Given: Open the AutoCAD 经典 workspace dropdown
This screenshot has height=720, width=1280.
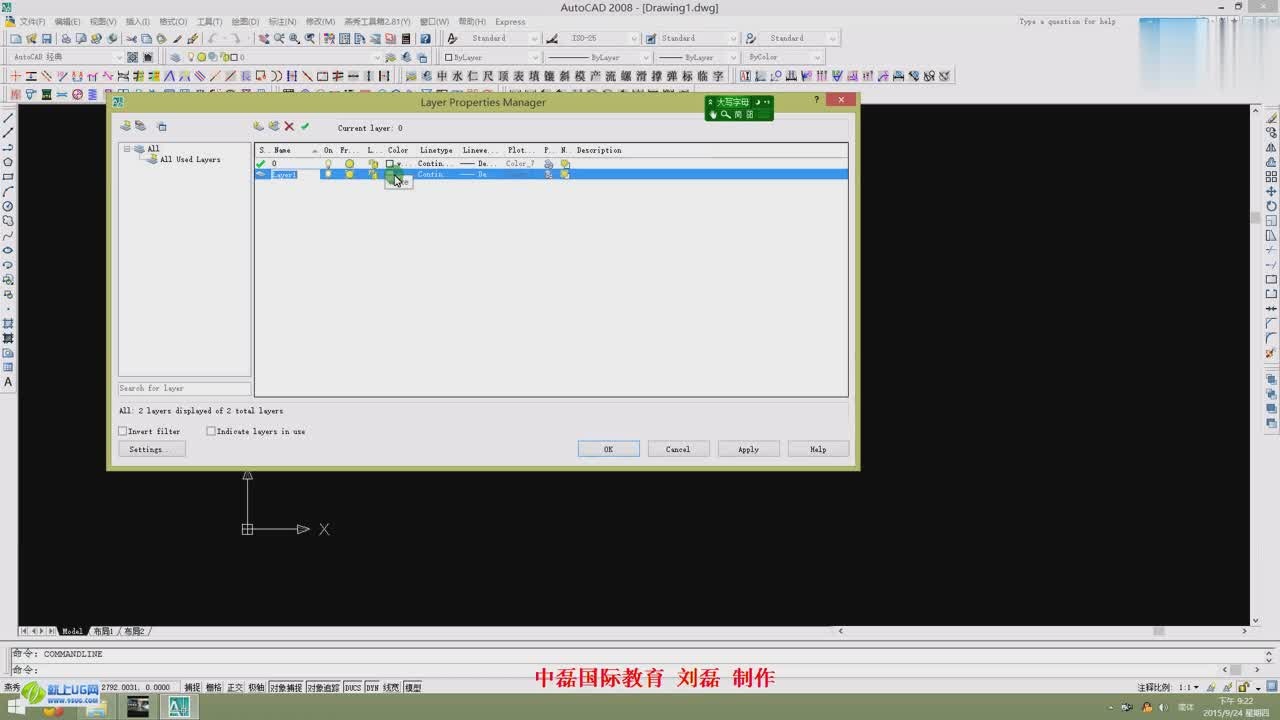Looking at the screenshot, I should click(118, 57).
